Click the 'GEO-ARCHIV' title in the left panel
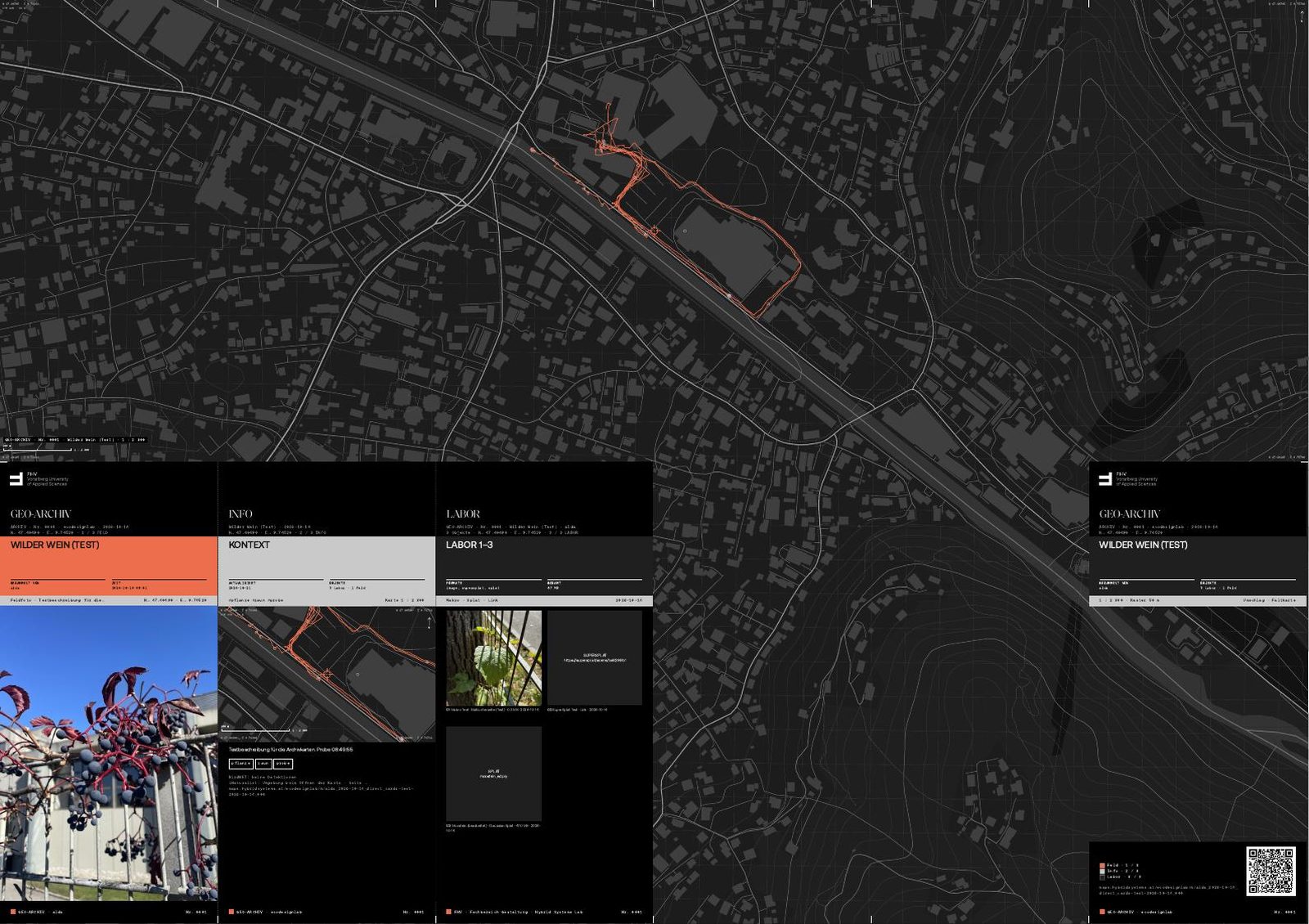 [x=41, y=514]
